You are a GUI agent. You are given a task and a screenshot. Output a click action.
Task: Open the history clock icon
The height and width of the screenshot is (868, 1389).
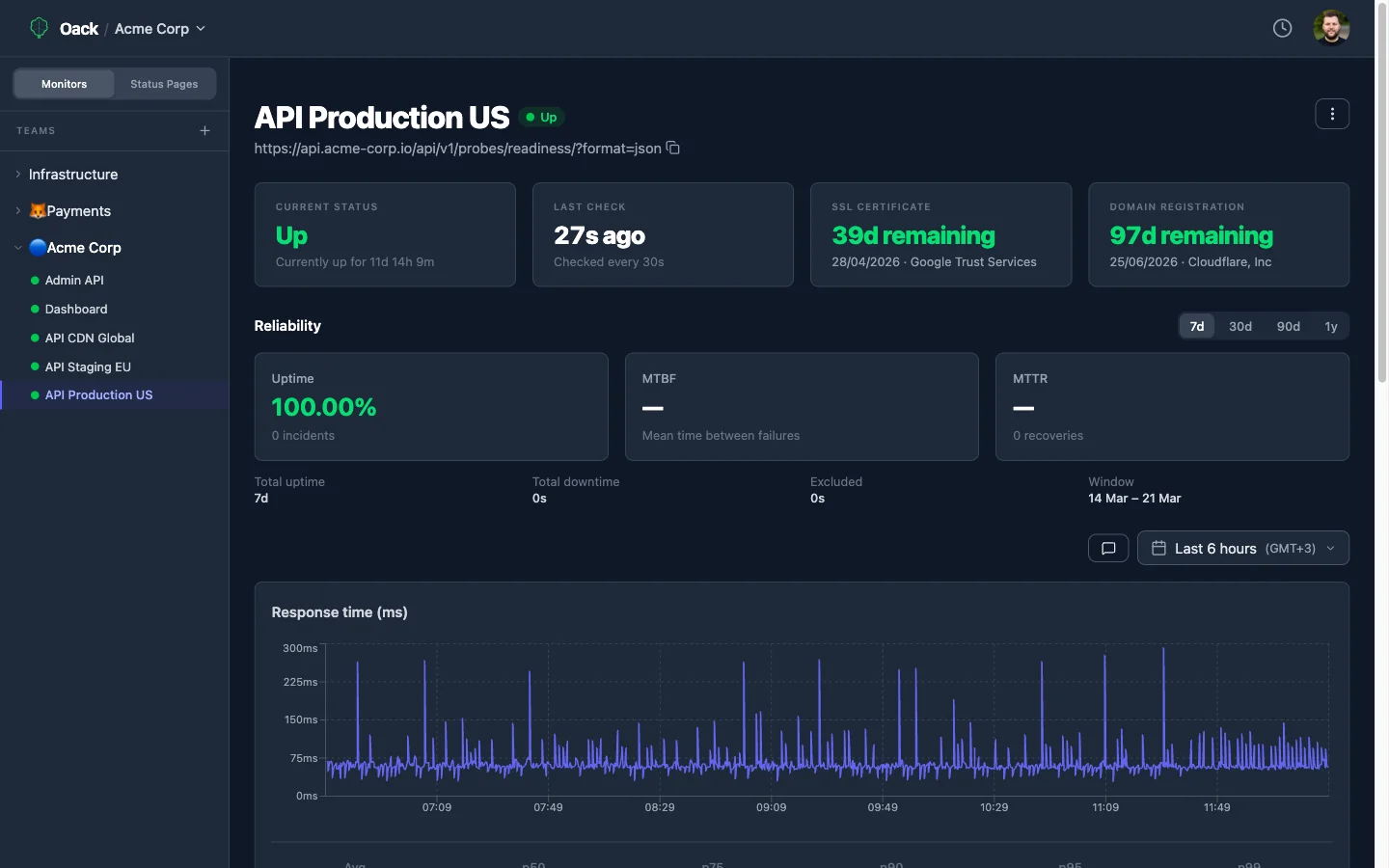tap(1282, 28)
